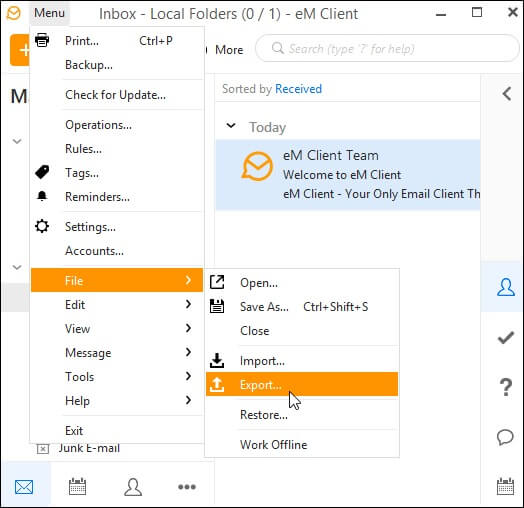Click the Print printer icon
Viewport: 524px width, 508px height.
point(42,40)
